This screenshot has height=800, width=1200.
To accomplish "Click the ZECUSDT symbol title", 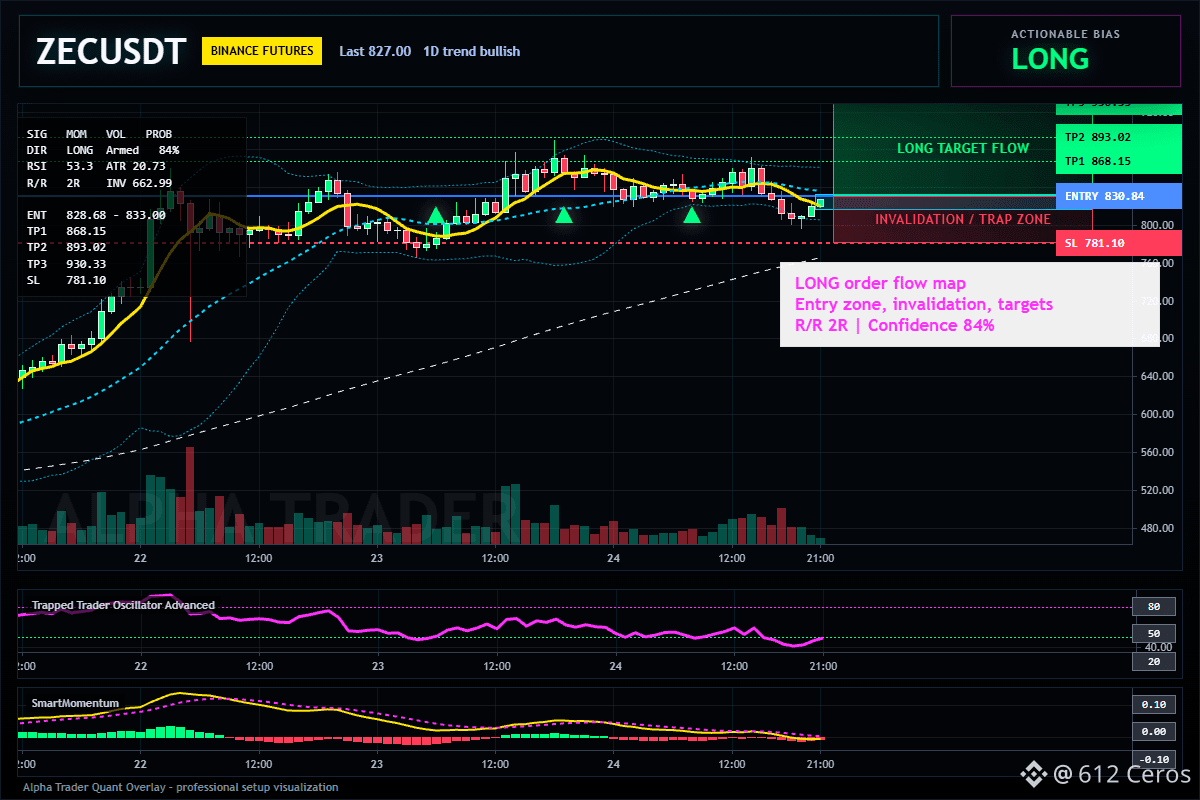I will coord(111,51).
